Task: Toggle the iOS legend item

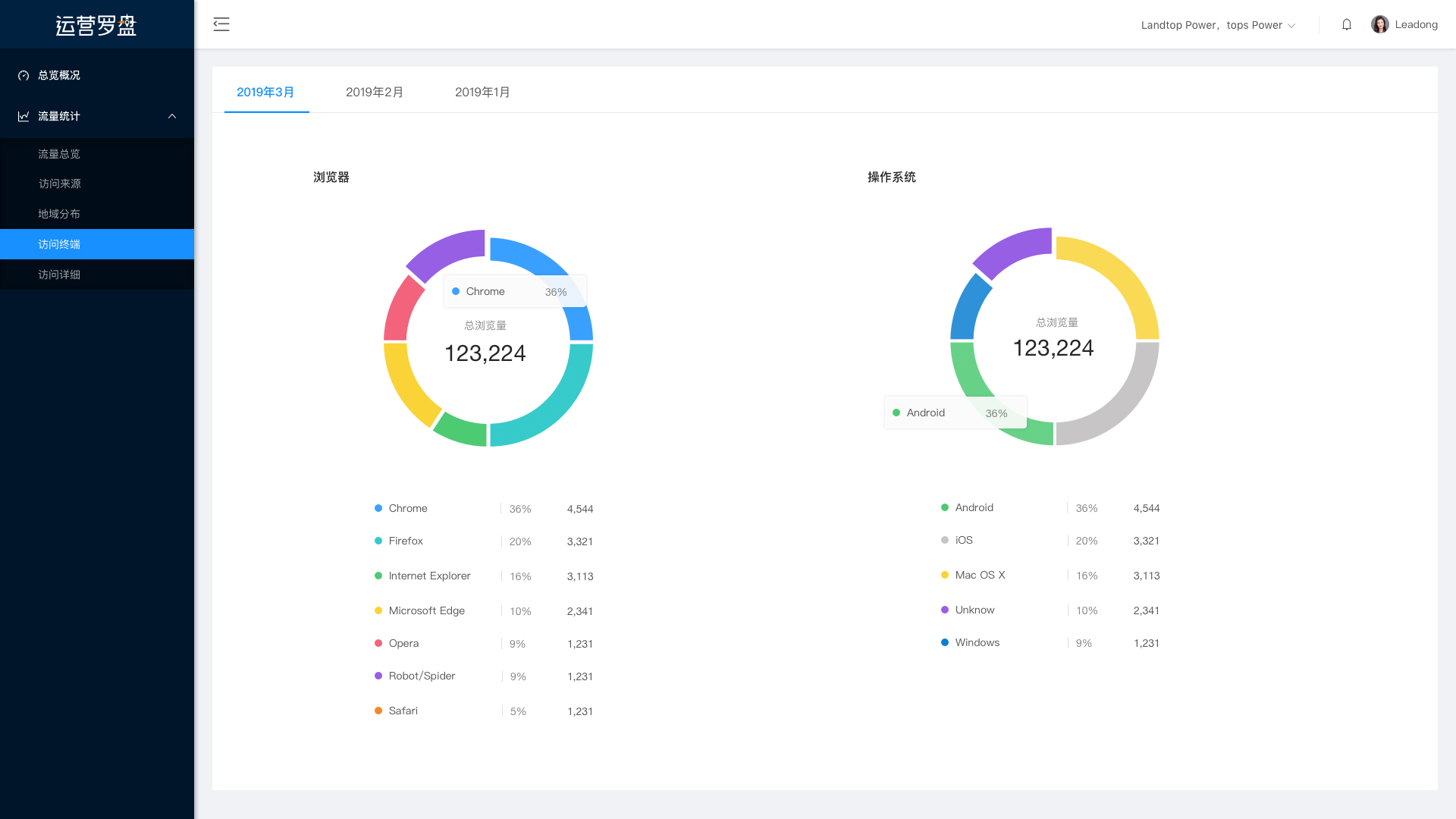Action: pos(963,540)
